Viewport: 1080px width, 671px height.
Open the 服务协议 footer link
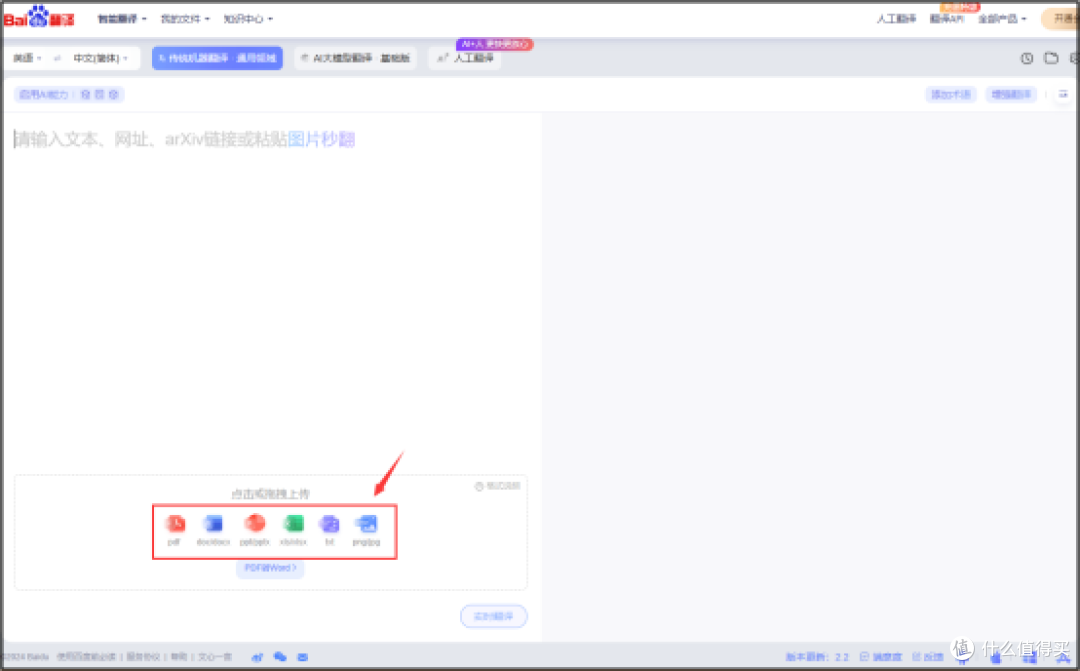[x=143, y=657]
